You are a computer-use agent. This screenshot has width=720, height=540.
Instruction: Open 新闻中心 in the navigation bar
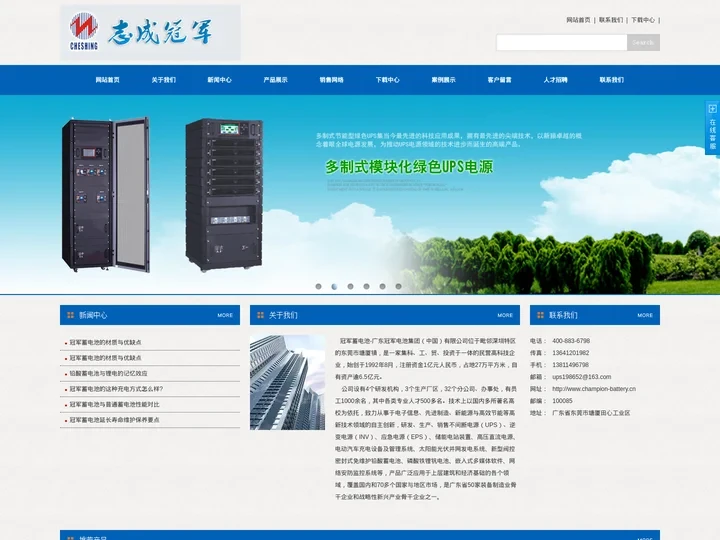(x=219, y=80)
